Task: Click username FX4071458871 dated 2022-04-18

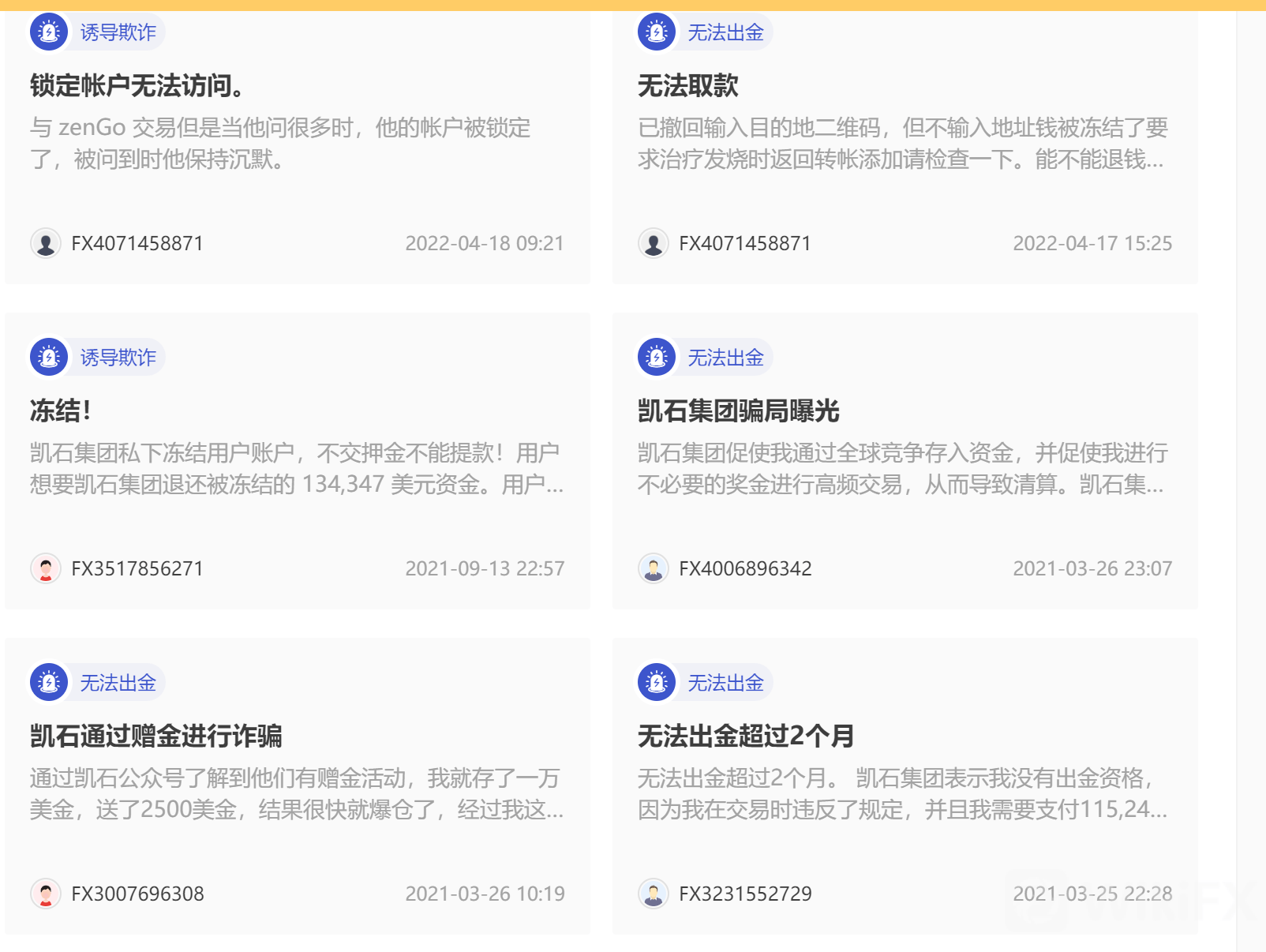Action: coord(137,243)
